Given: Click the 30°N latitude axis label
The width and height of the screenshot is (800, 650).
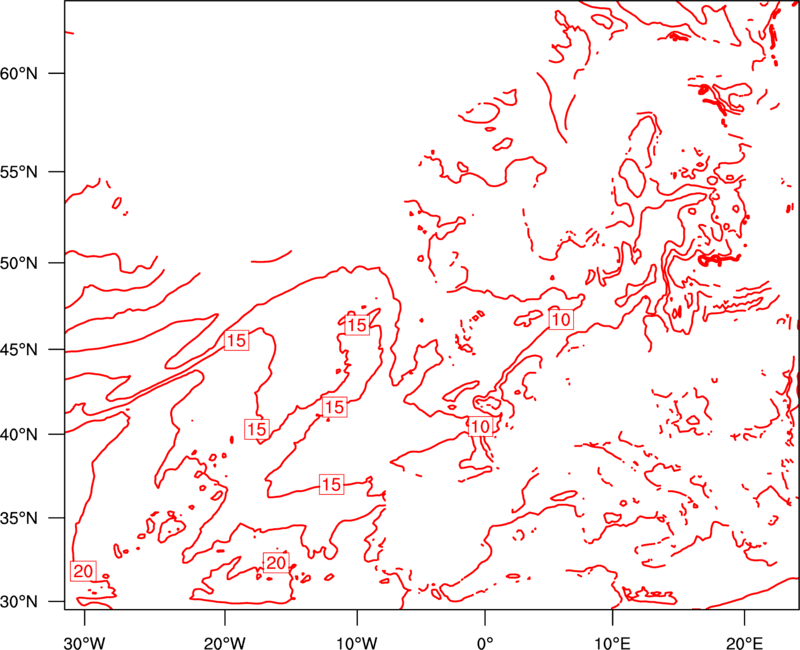Looking at the screenshot, I should 18,602.
